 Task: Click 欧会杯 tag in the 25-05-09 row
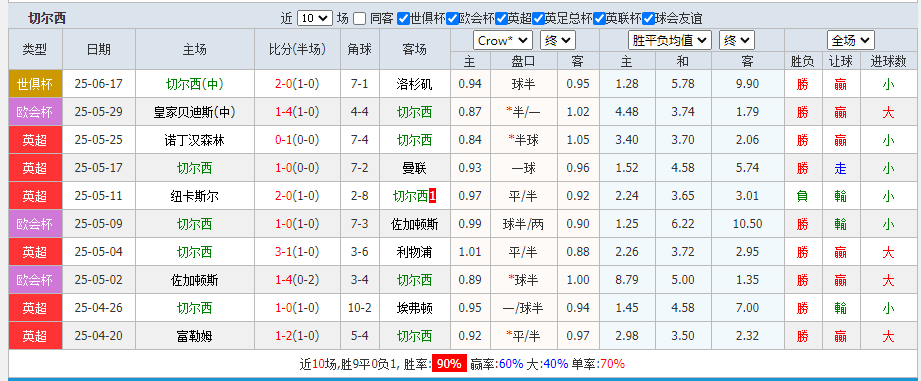(35, 224)
